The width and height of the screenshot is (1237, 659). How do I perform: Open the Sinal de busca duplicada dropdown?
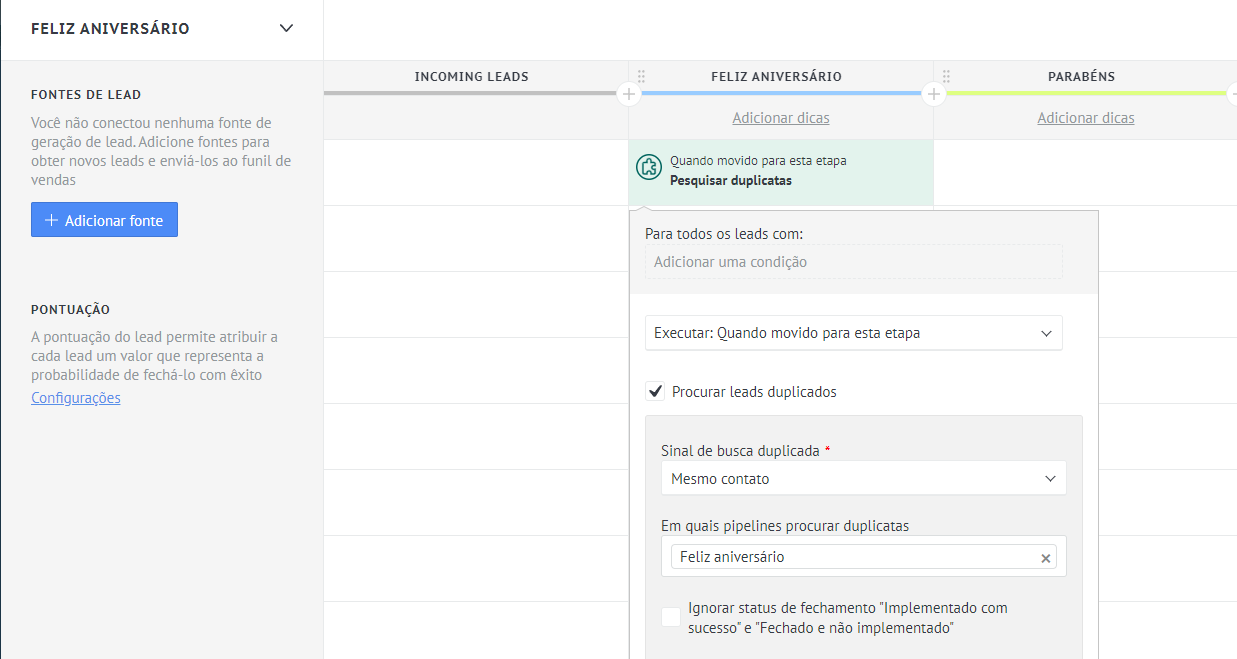click(863, 479)
